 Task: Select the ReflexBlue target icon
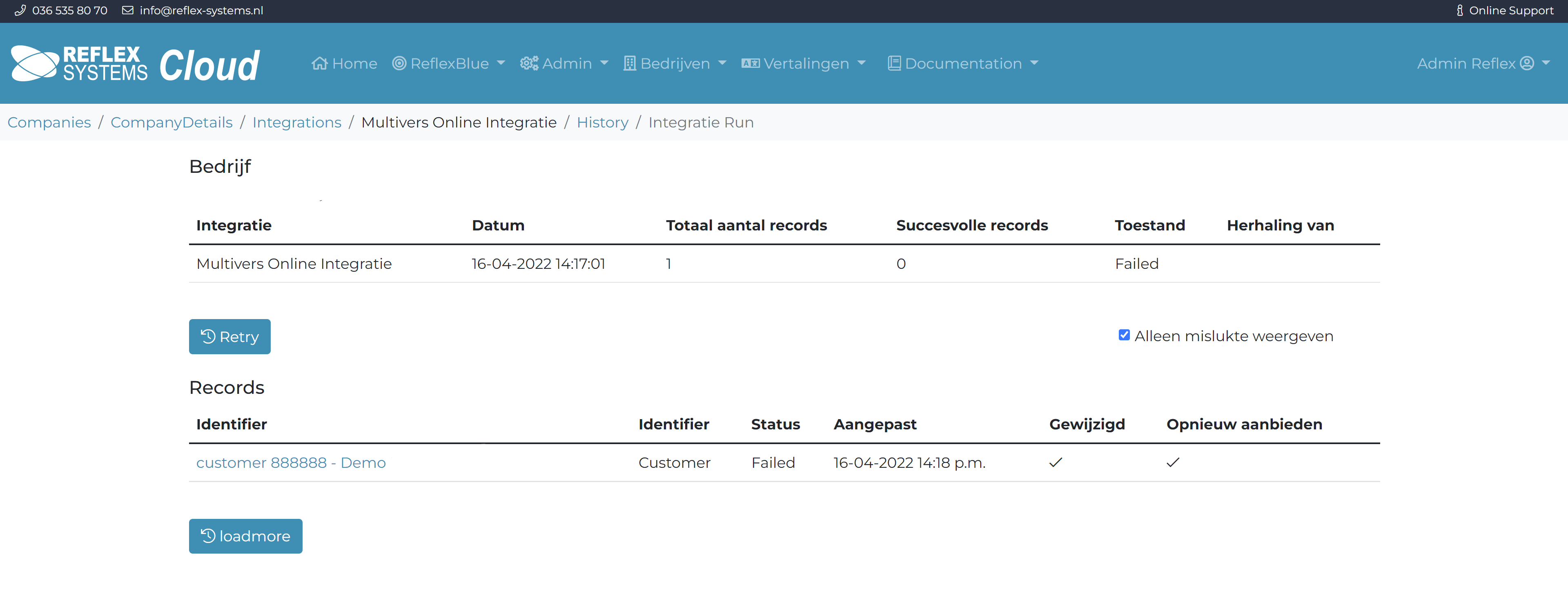399,63
